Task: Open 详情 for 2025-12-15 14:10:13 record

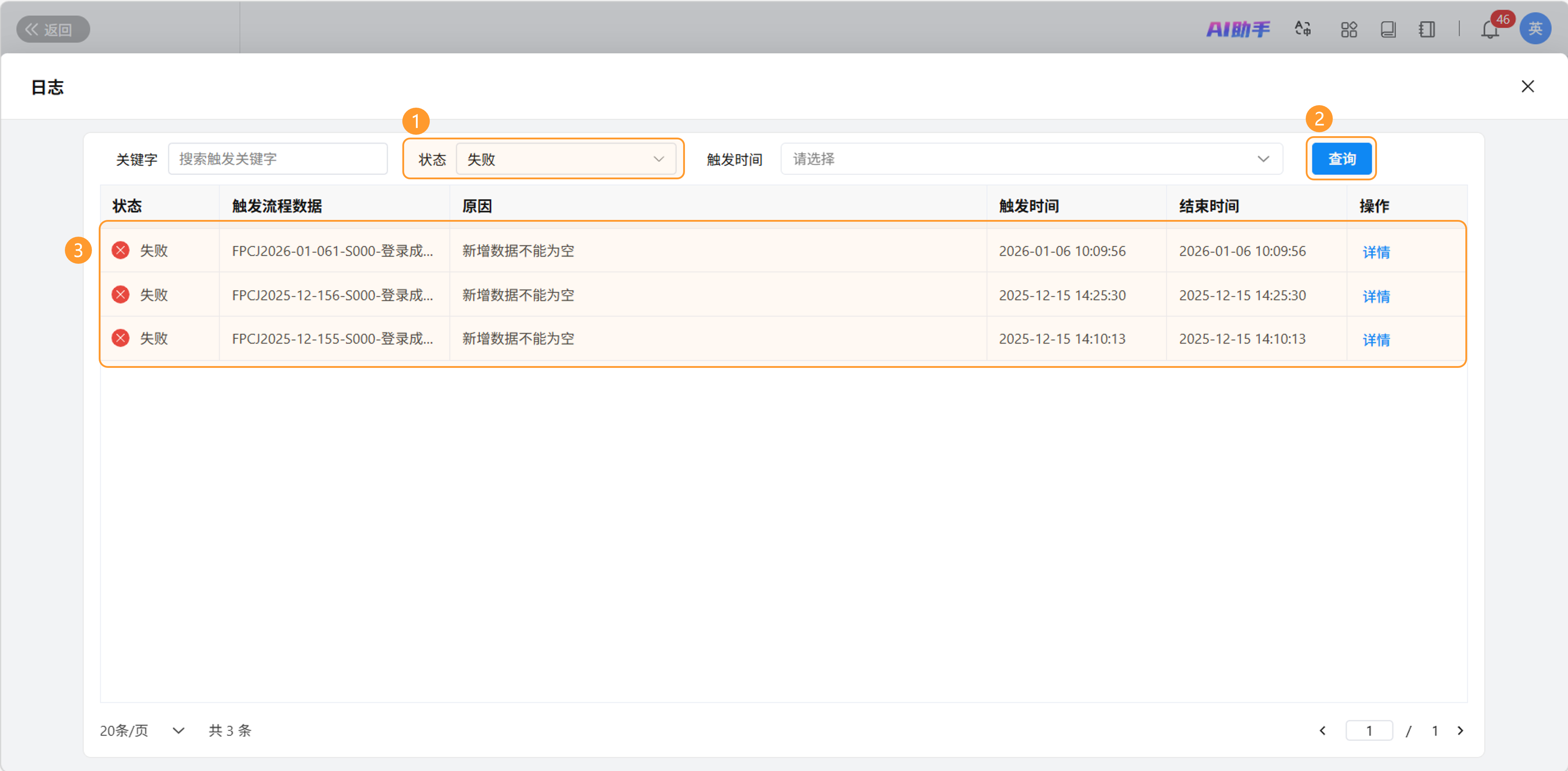Action: [x=1376, y=339]
